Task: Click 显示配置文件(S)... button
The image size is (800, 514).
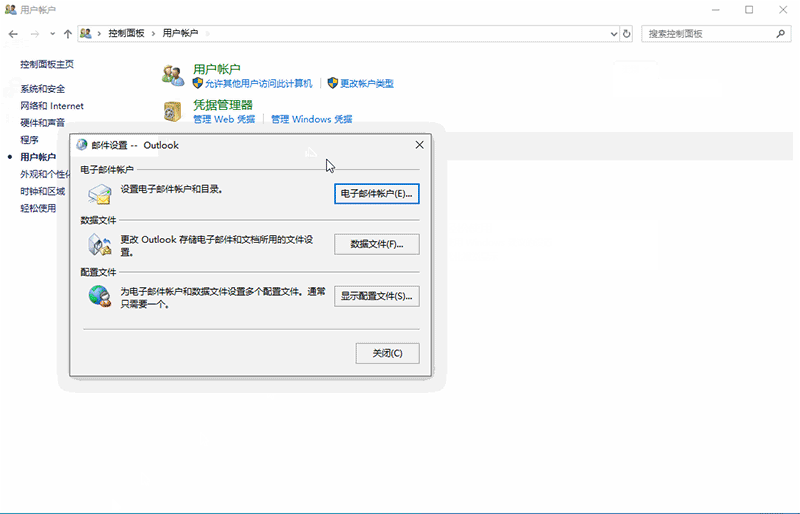Action: coord(376,296)
